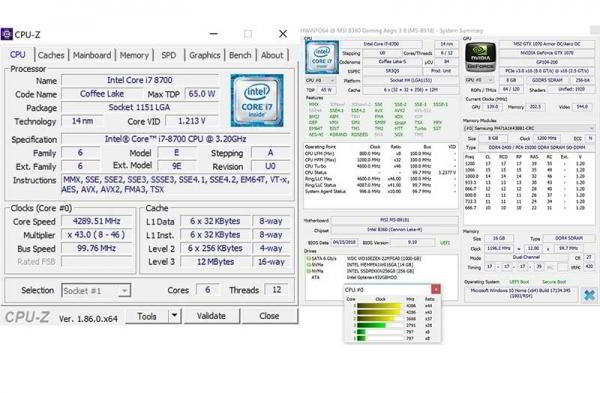Open the Caches tab in CPU-Z
The height and width of the screenshot is (393, 600).
point(51,55)
